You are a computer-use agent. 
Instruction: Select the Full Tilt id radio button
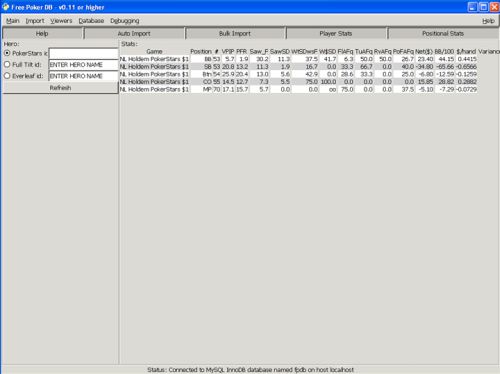tap(7, 64)
